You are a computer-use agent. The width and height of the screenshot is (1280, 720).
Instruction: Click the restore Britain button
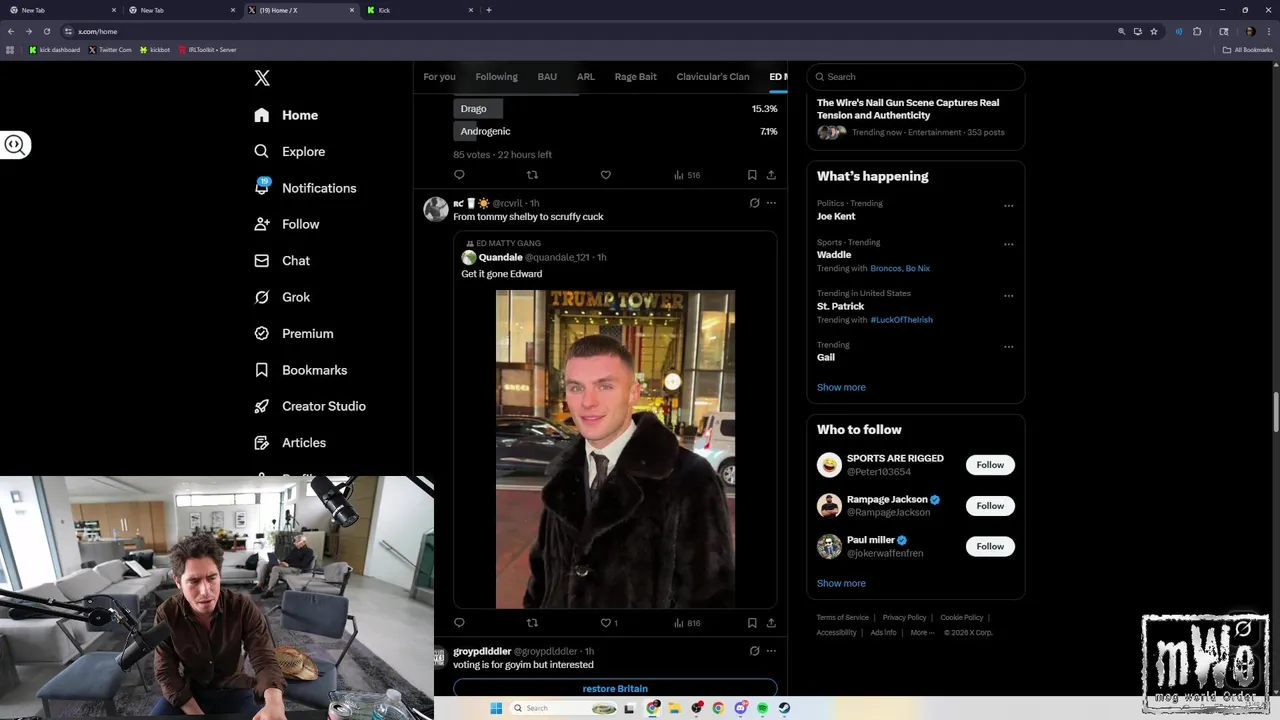[x=615, y=688]
